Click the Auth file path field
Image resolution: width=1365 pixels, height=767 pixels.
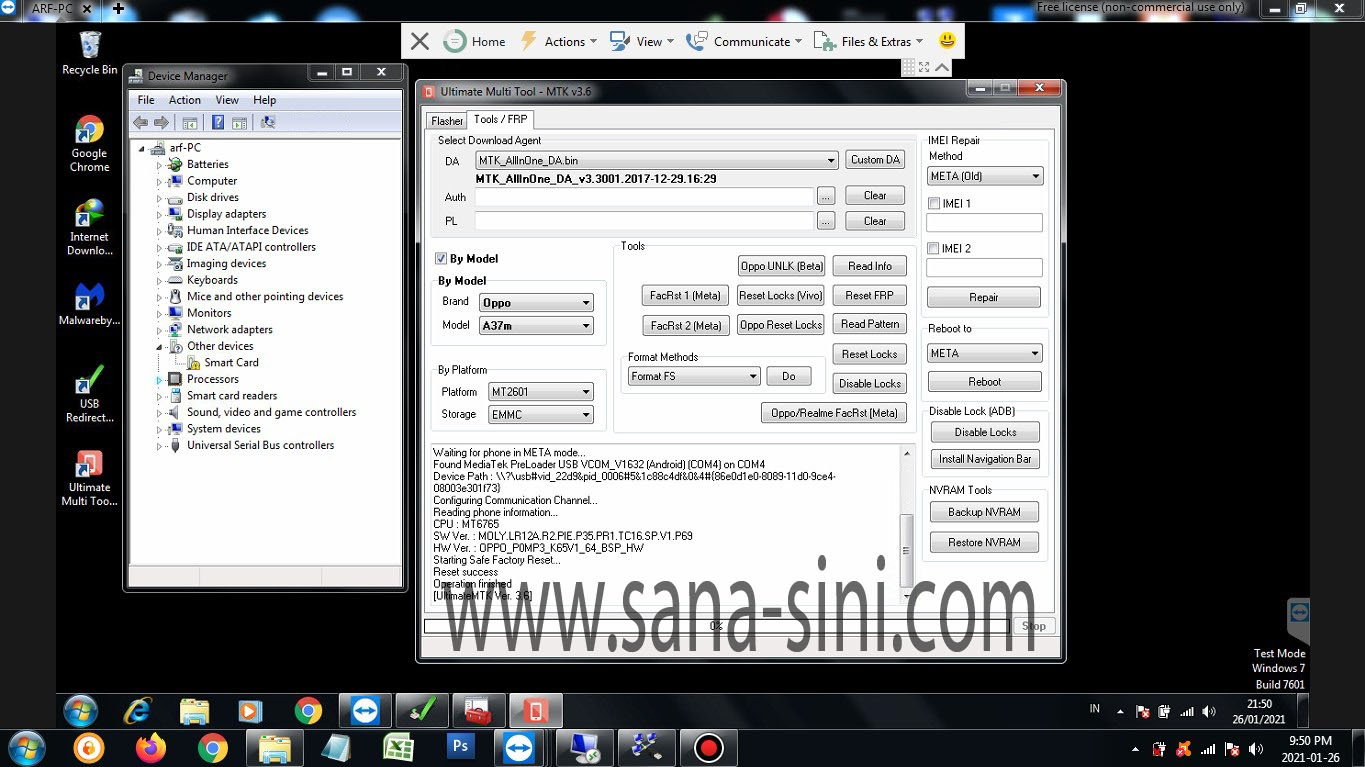644,196
